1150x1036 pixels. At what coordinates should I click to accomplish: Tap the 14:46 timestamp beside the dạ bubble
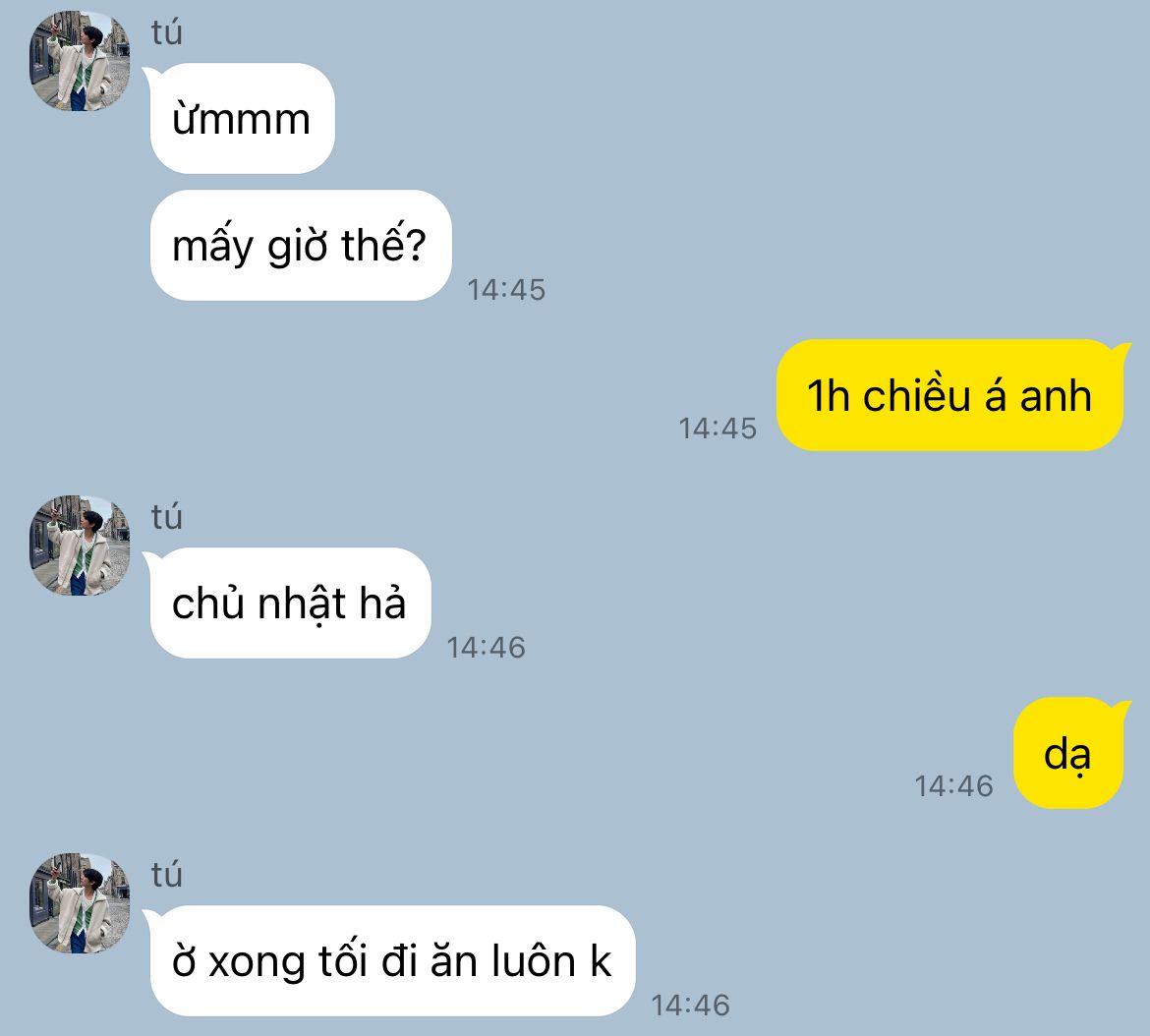tap(954, 786)
